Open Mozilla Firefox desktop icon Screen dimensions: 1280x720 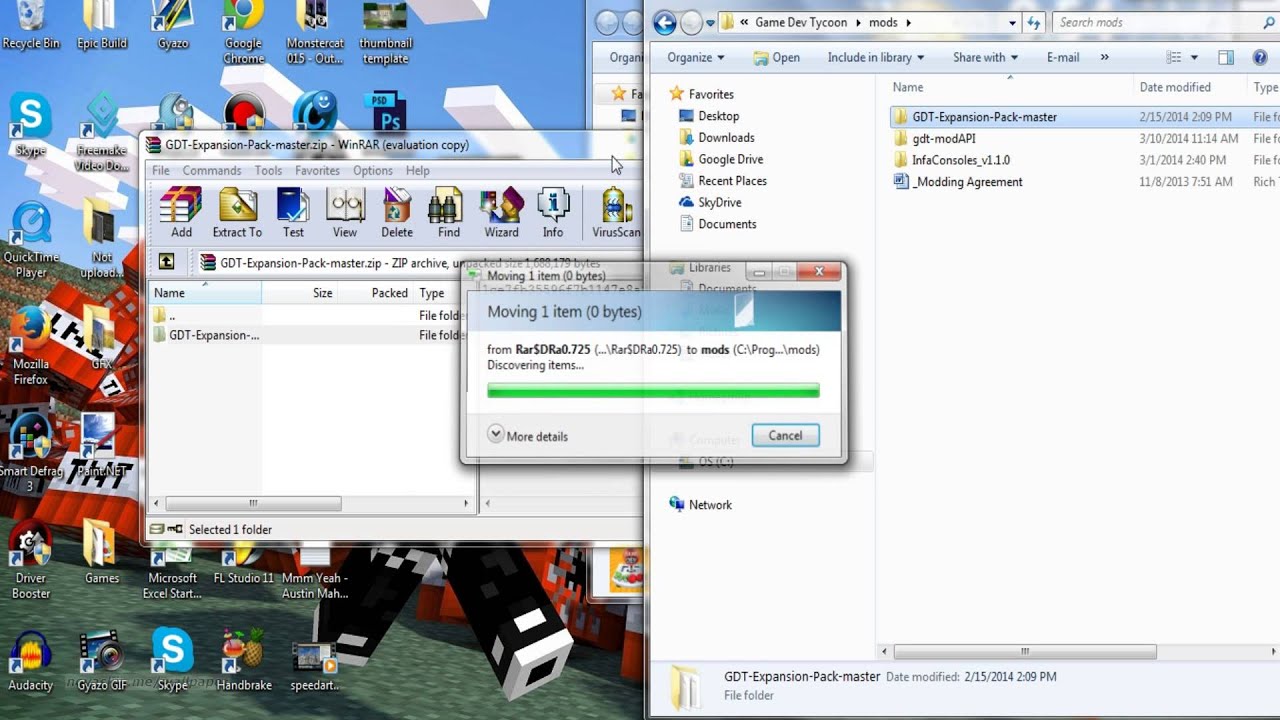click(31, 346)
